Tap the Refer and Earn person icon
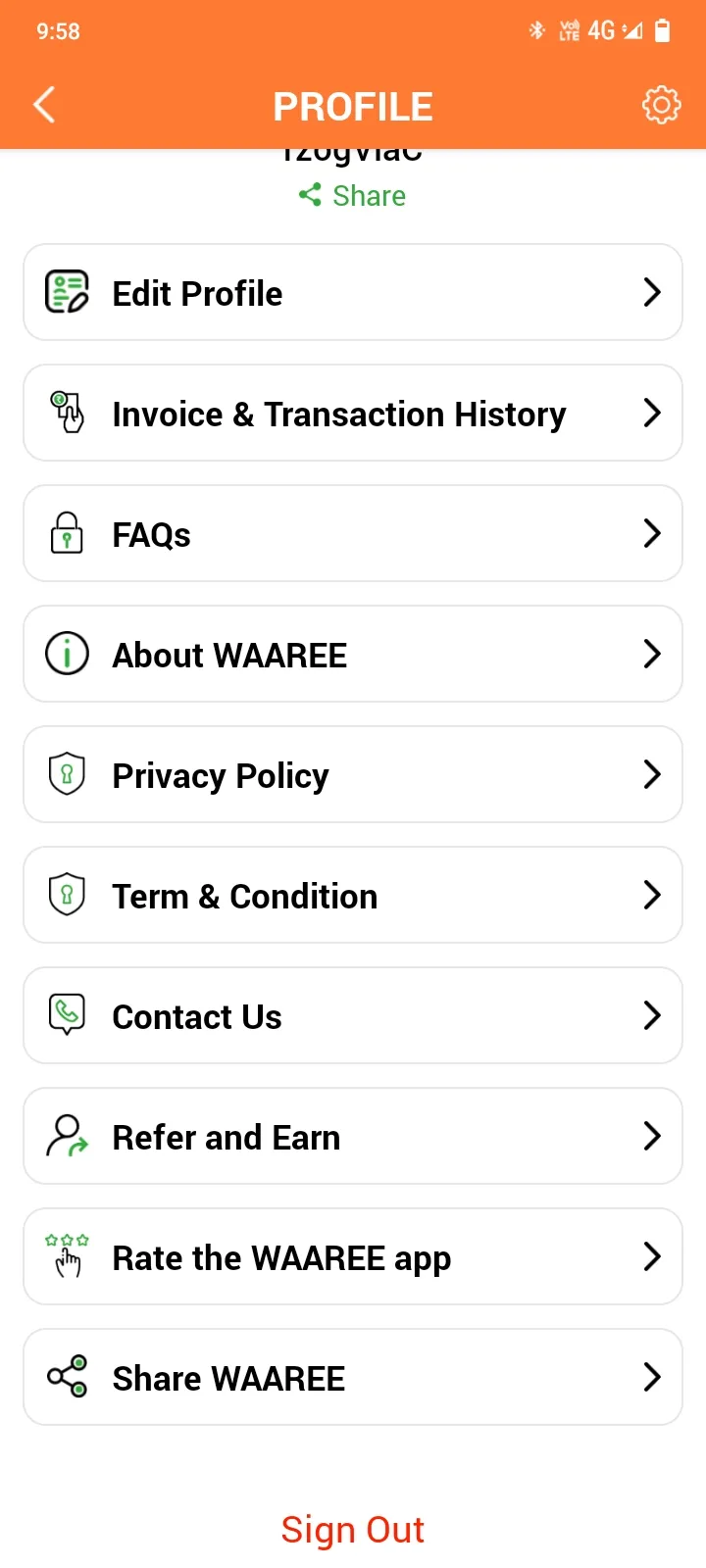The height and width of the screenshot is (1568, 706). [x=67, y=1136]
